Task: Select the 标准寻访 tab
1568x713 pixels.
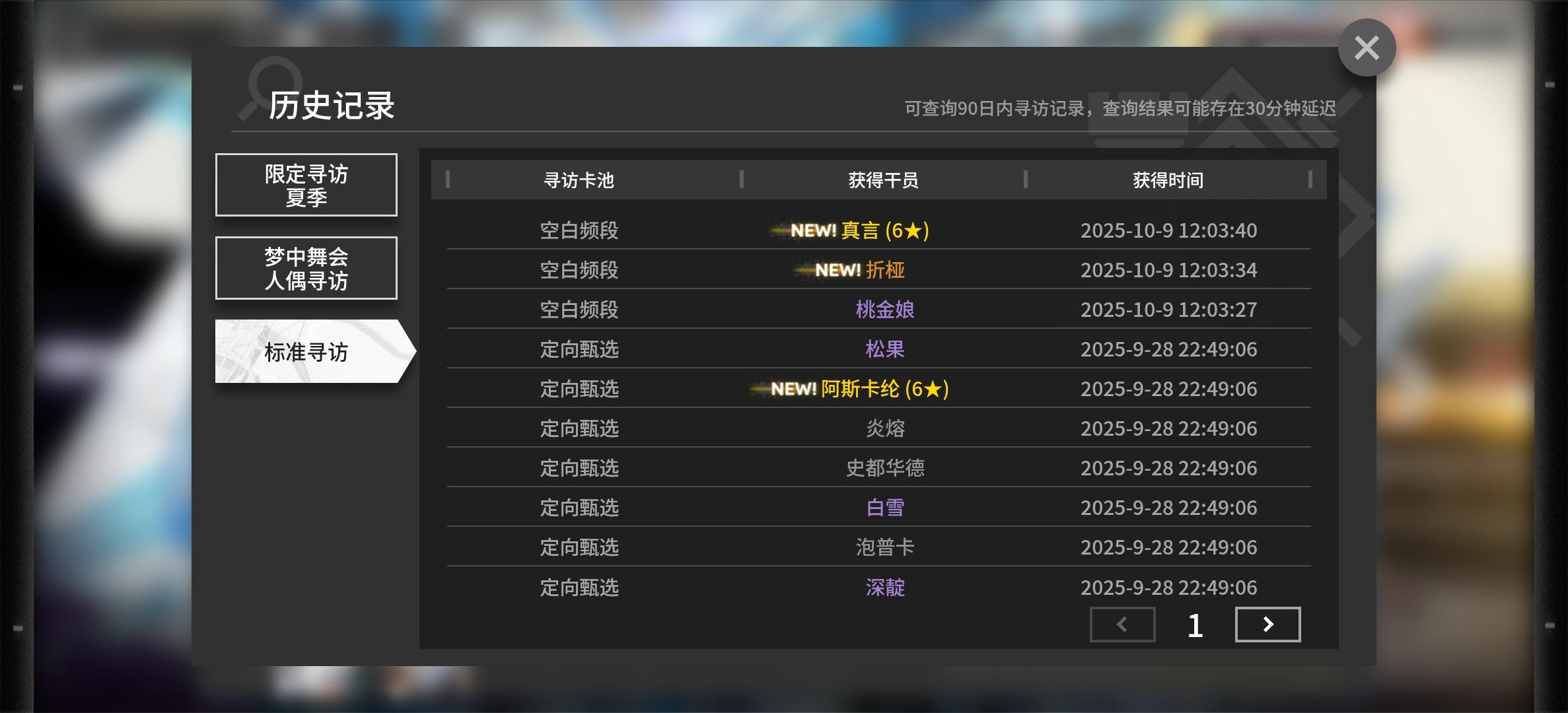Action: coord(306,351)
